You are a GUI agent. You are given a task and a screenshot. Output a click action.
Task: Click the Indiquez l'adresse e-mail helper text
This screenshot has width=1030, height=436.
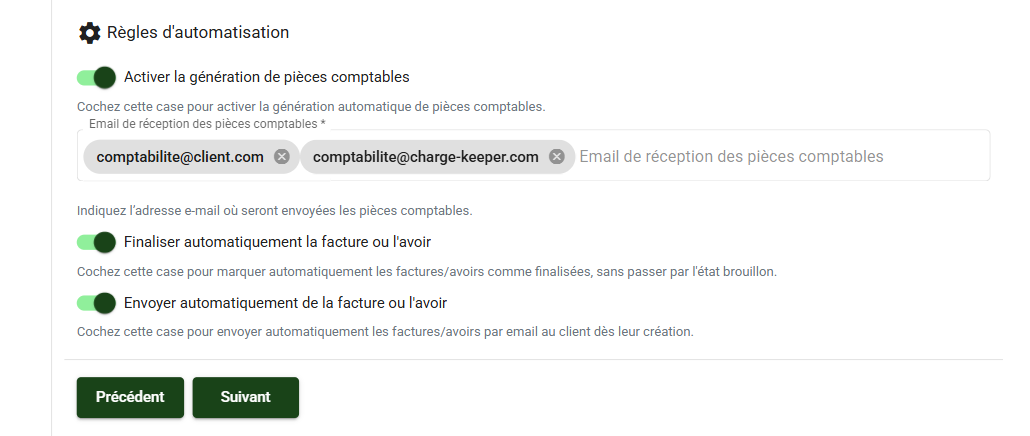point(275,211)
